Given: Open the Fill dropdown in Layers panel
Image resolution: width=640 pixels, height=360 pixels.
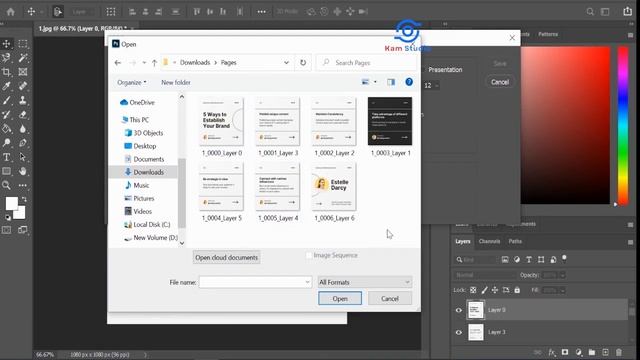Looking at the screenshot, I should point(563,290).
